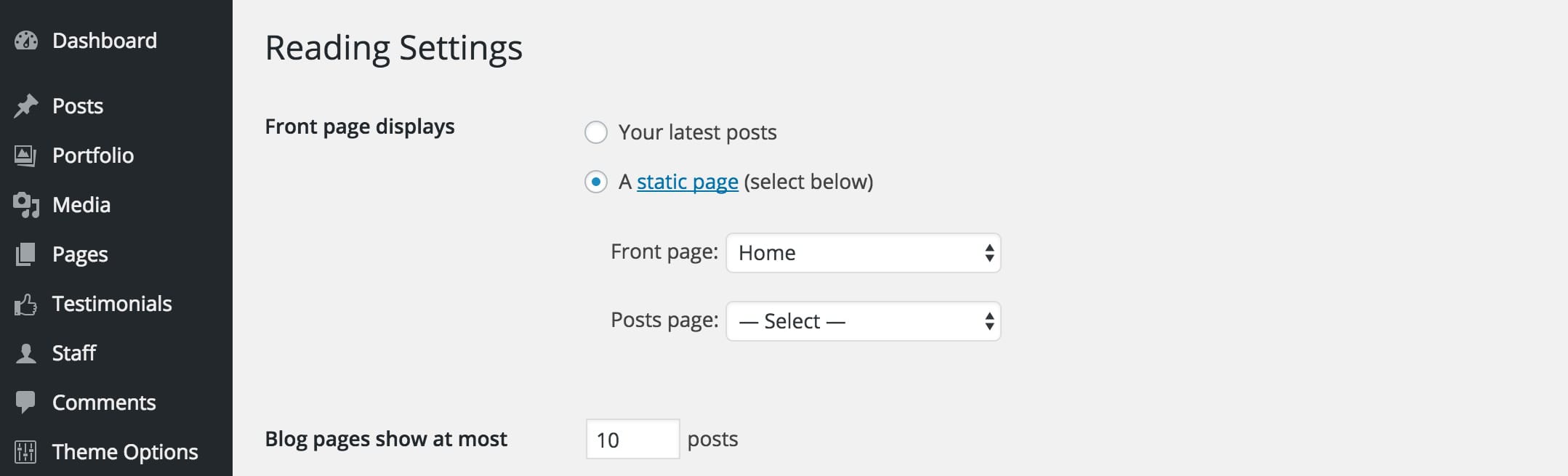Open the Theme Options menu item
Image resolution: width=1568 pixels, height=476 pixels.
124,452
